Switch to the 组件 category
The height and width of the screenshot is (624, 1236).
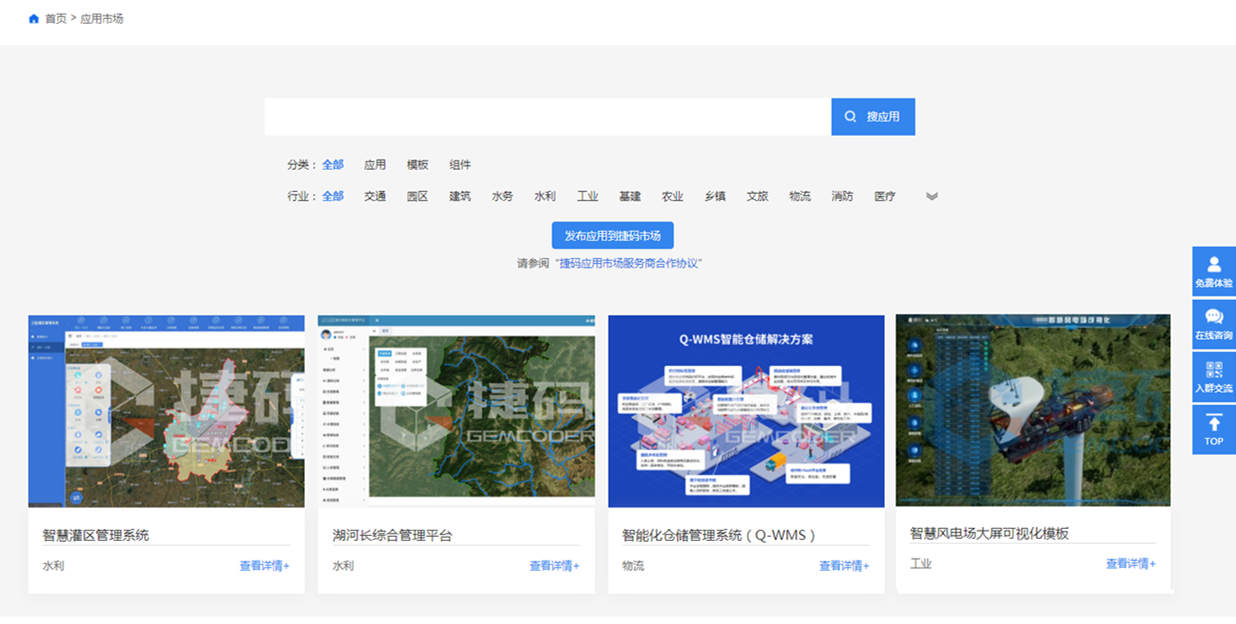(x=460, y=164)
